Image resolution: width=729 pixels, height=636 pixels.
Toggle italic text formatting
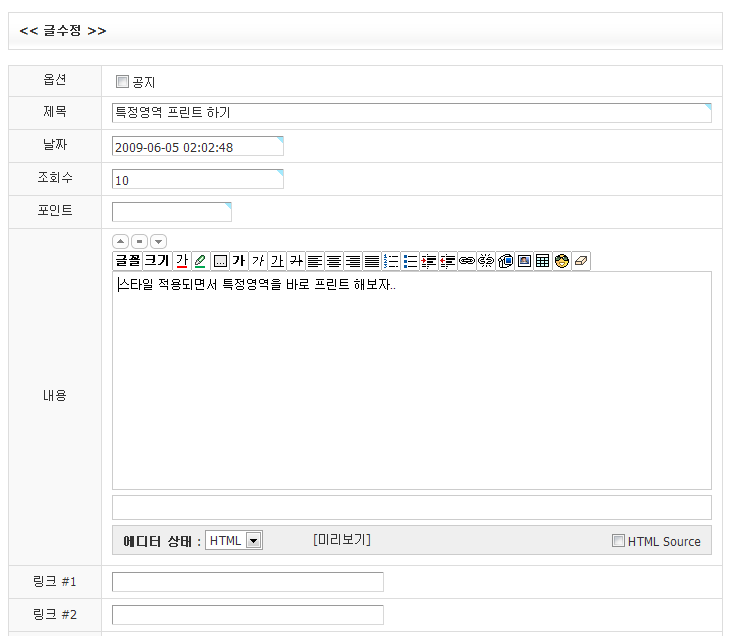point(258,261)
